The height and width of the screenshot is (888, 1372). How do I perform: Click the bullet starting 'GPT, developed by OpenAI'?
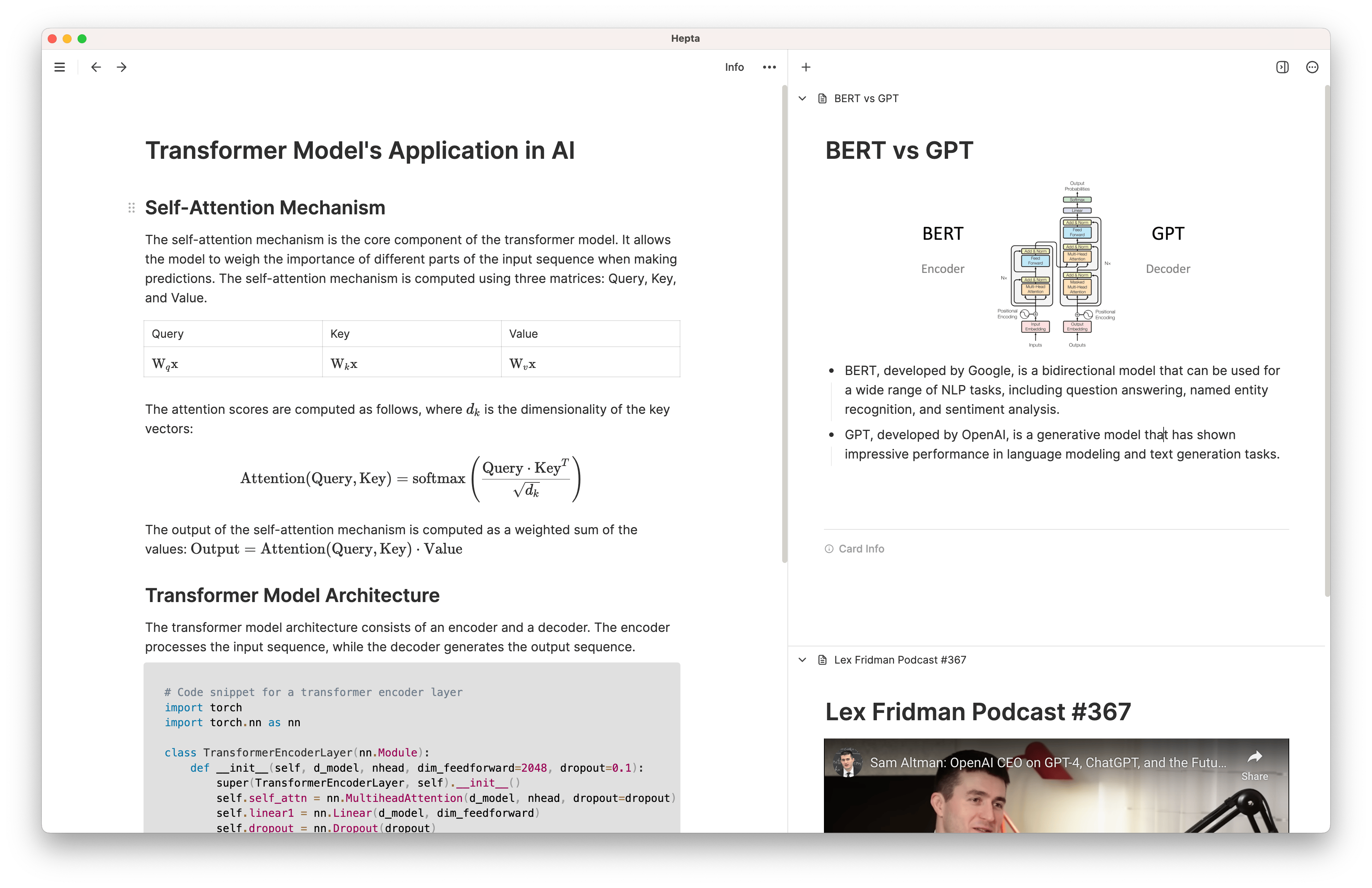(1062, 444)
